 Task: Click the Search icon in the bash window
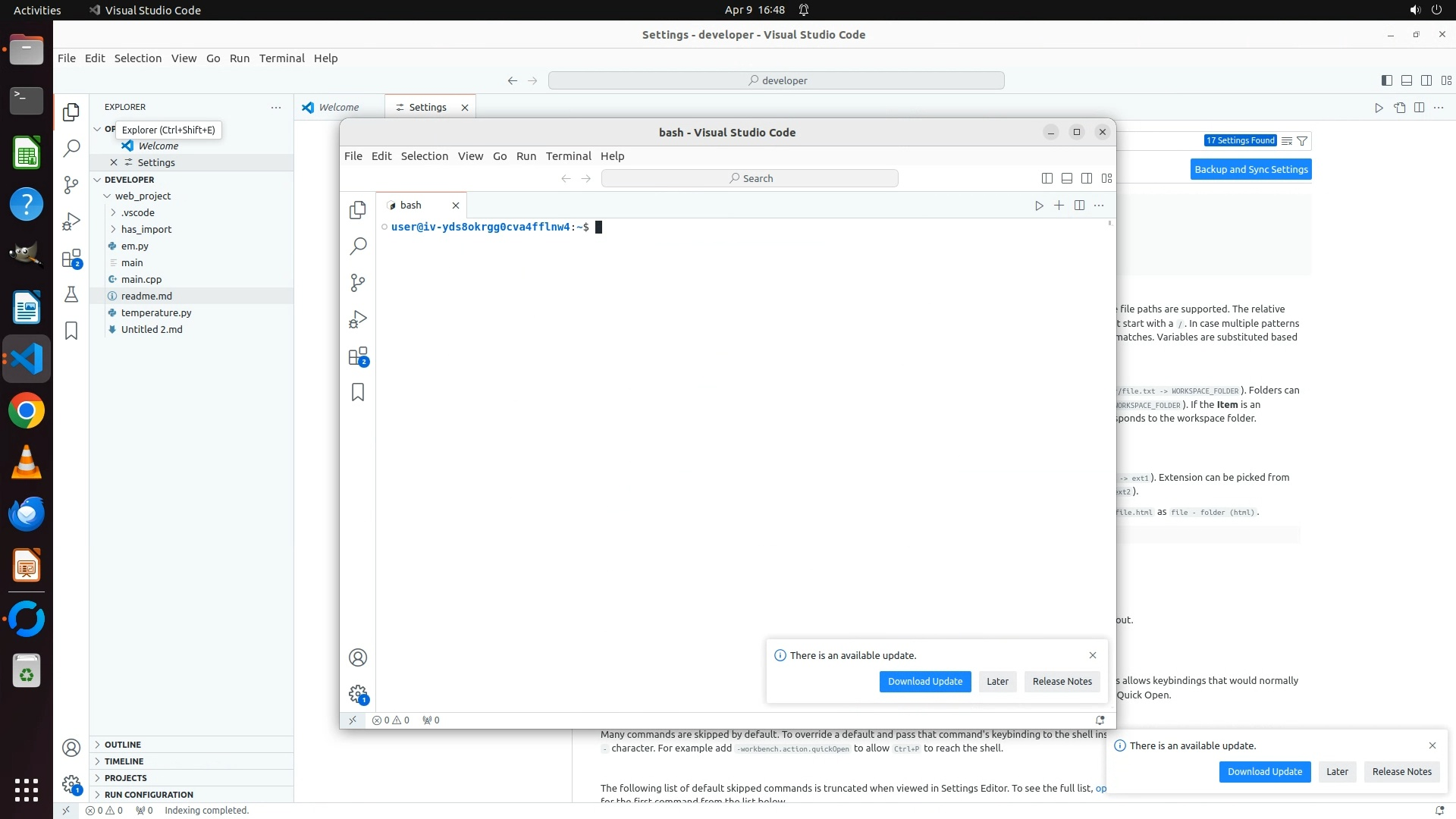click(358, 246)
